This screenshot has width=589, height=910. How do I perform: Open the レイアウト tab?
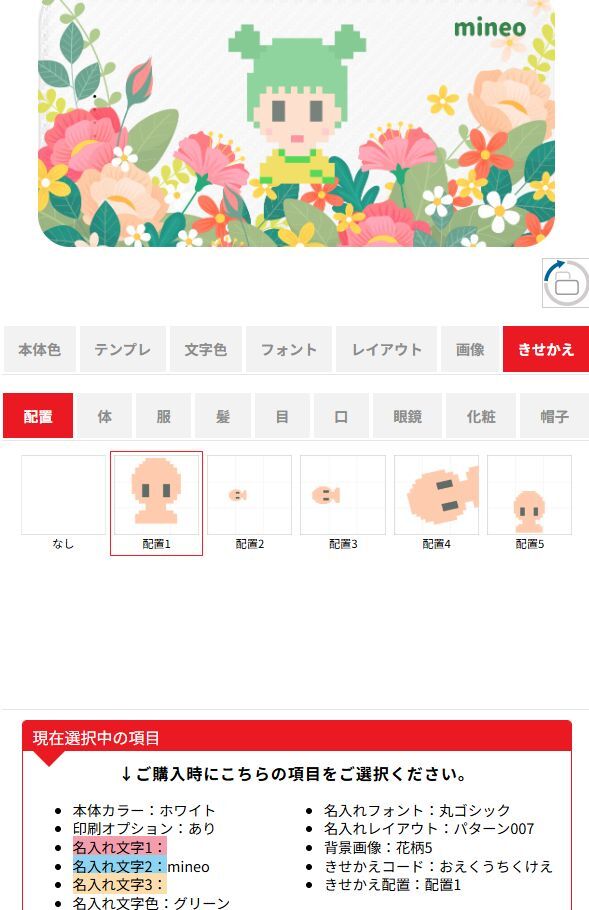[386, 349]
